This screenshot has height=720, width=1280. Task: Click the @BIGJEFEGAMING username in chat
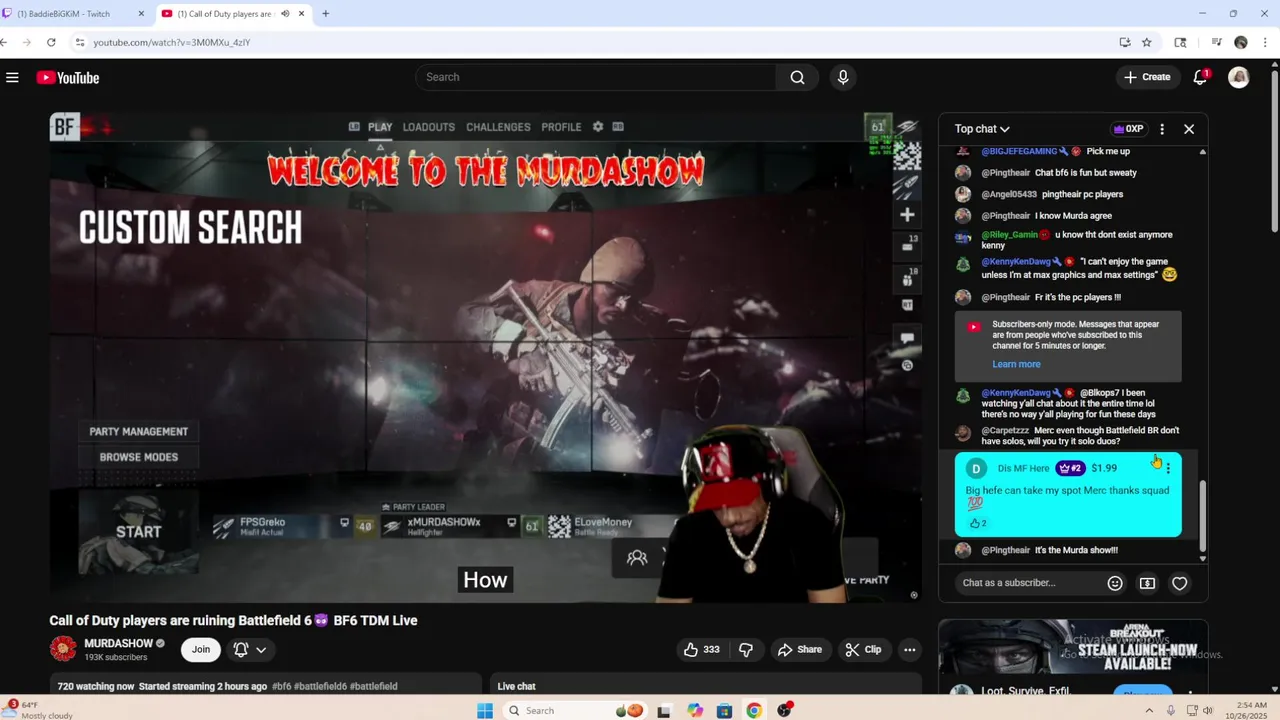click(1019, 151)
